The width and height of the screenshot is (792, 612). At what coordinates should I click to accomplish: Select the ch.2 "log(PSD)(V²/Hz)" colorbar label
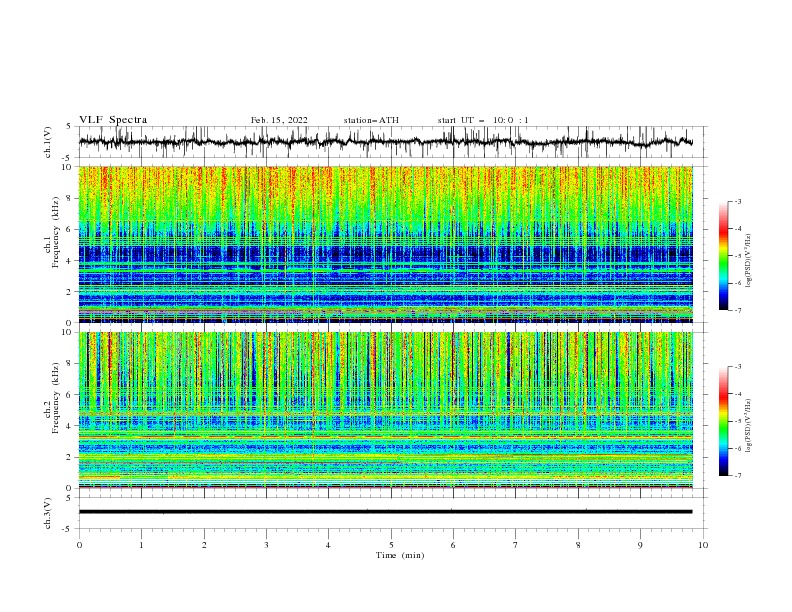tap(748, 425)
